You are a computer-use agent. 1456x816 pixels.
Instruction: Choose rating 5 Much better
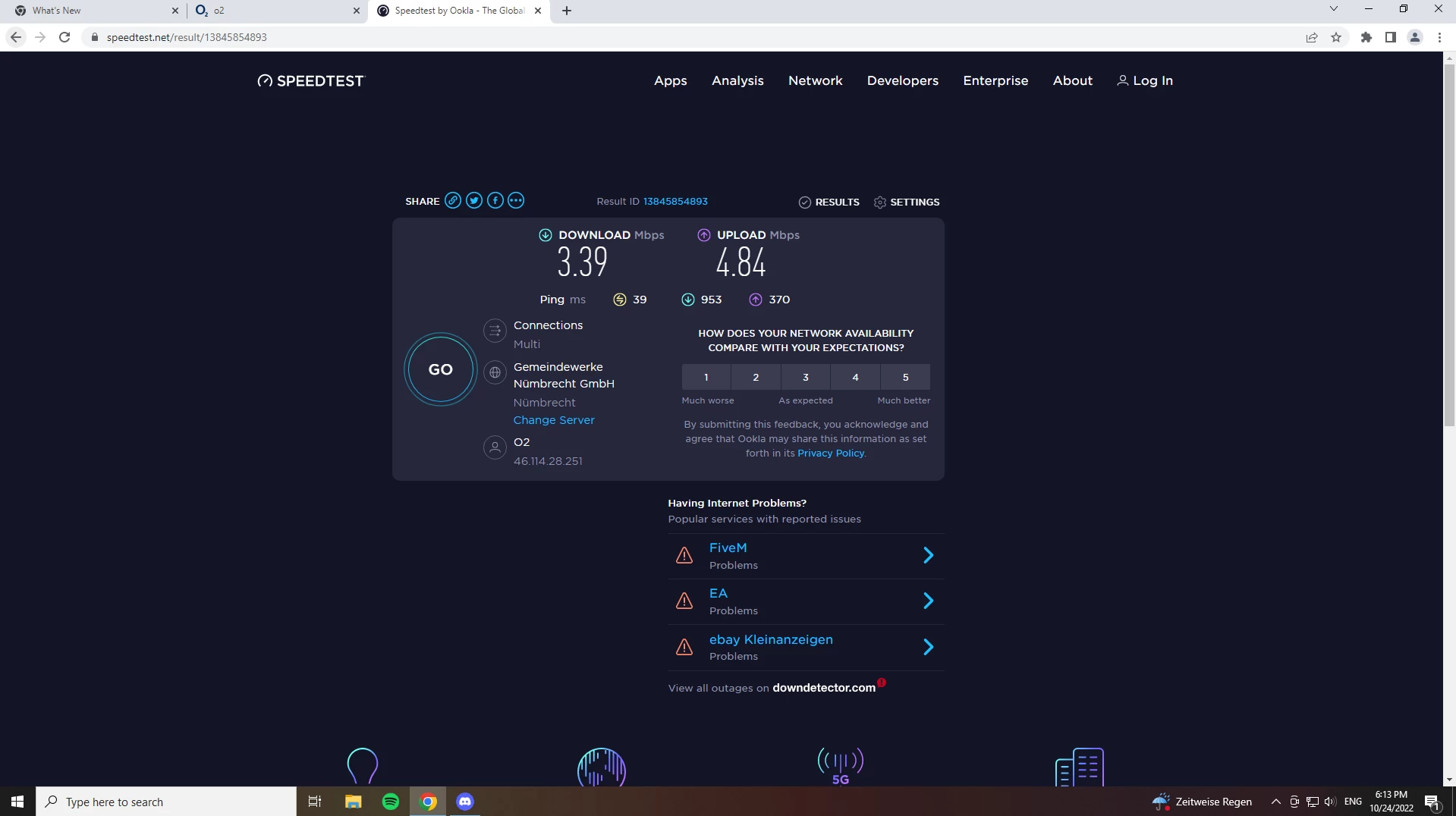[x=904, y=378]
